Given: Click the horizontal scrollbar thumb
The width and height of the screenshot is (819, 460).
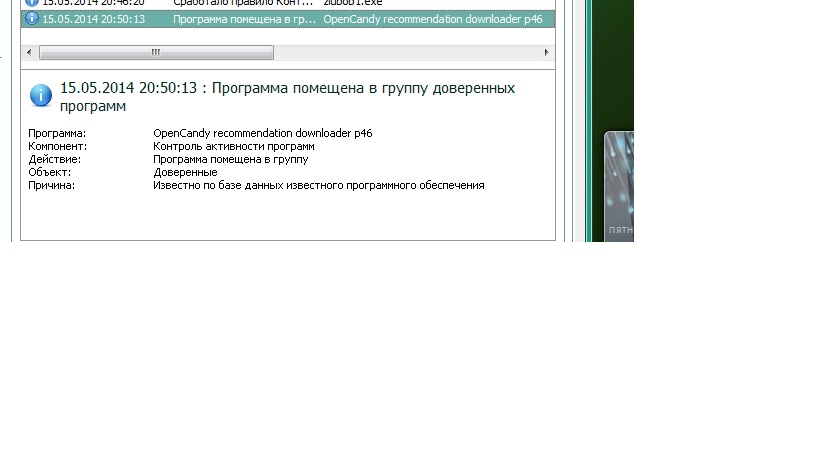Looking at the screenshot, I should [156, 52].
